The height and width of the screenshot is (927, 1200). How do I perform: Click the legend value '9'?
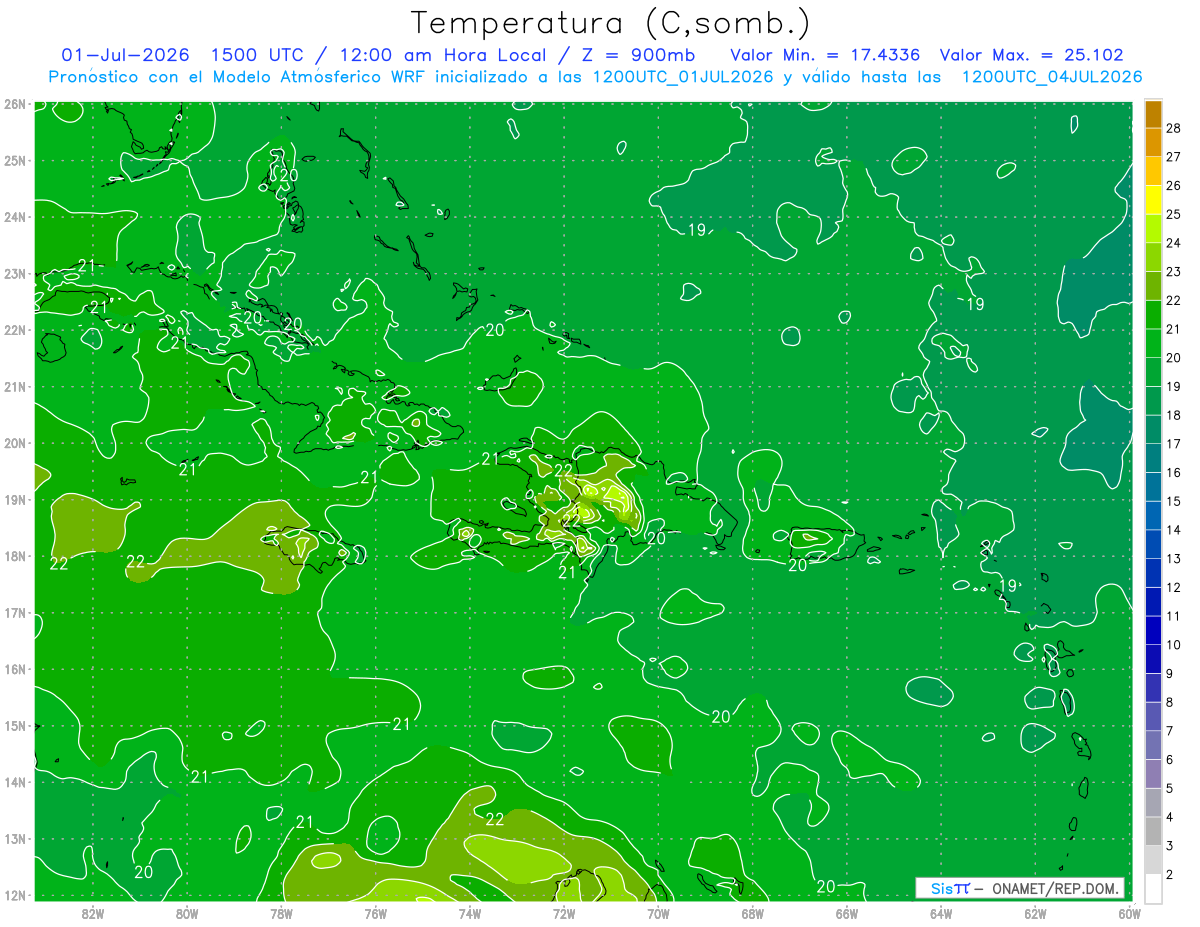pyautogui.click(x=1169, y=674)
